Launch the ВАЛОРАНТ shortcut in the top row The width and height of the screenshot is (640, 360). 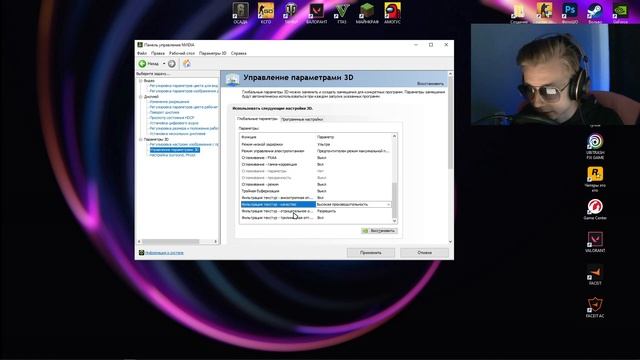coord(316,13)
